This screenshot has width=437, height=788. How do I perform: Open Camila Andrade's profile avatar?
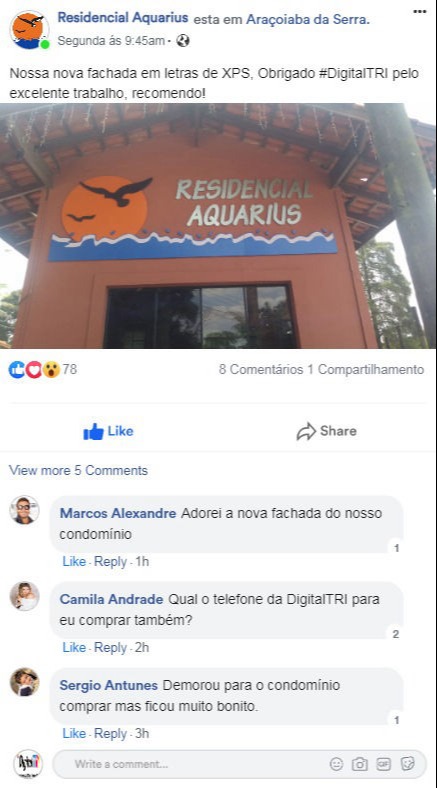24,596
